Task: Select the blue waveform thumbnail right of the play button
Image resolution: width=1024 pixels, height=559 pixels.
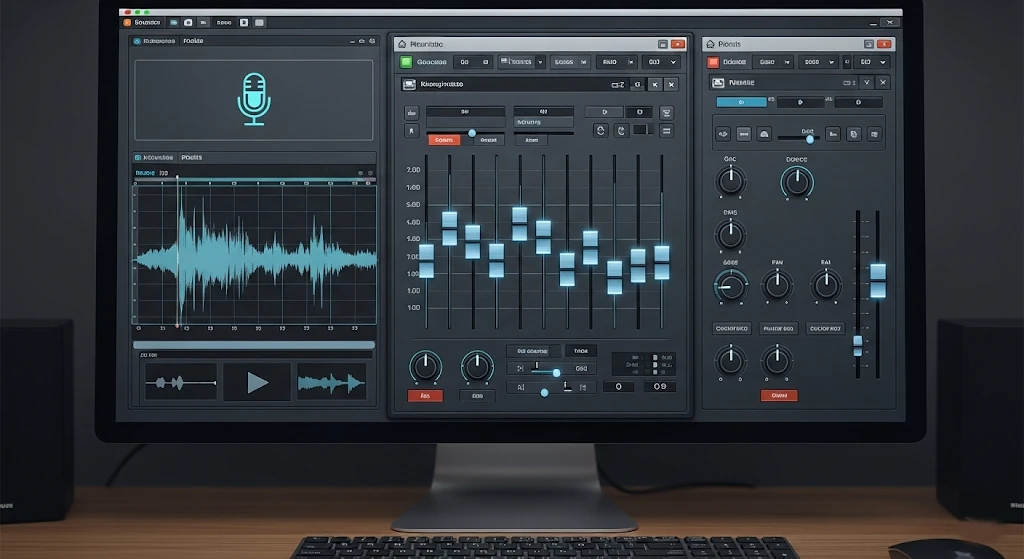Action: 331,382
